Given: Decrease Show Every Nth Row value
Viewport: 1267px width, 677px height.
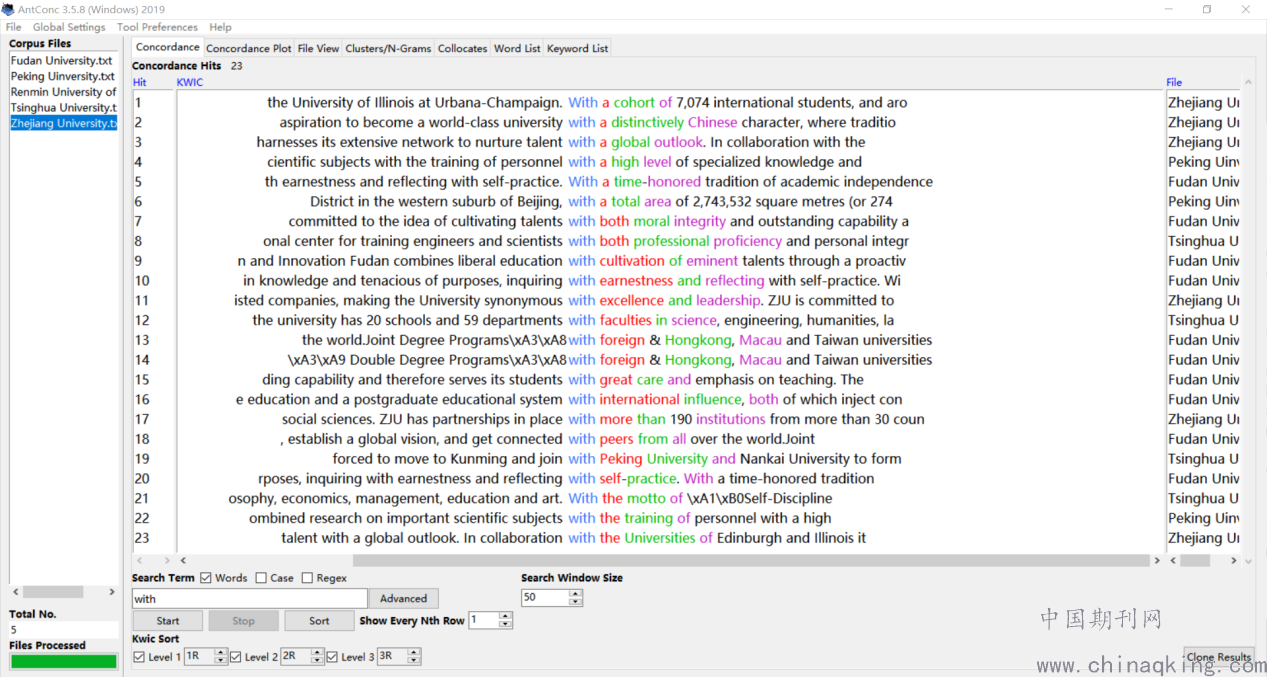Looking at the screenshot, I should click(x=505, y=625).
